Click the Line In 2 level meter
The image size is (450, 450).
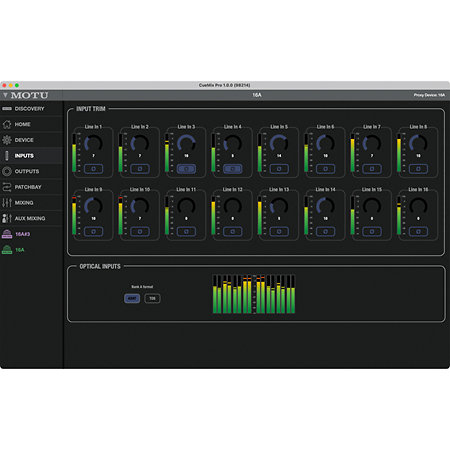pyautogui.click(x=120, y=153)
